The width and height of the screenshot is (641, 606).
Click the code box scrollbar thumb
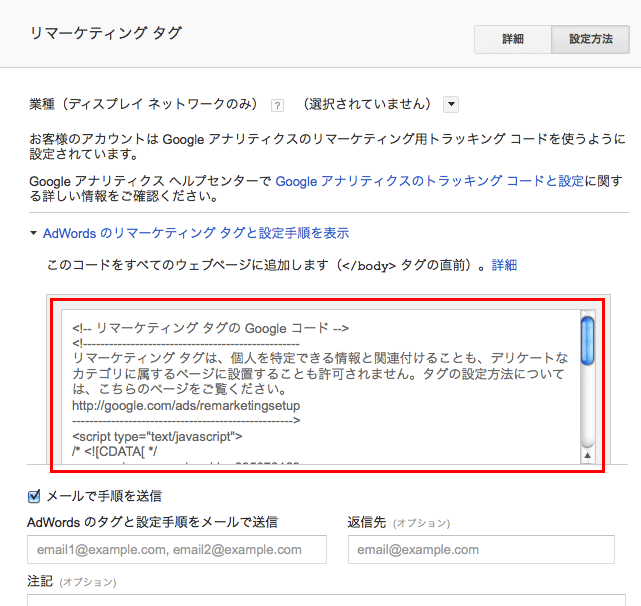click(587, 341)
